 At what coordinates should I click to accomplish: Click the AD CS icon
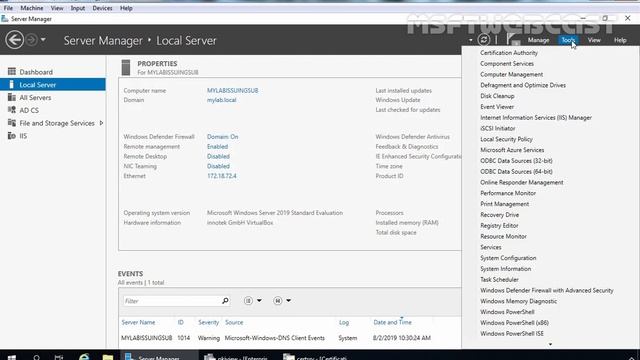click(12, 110)
